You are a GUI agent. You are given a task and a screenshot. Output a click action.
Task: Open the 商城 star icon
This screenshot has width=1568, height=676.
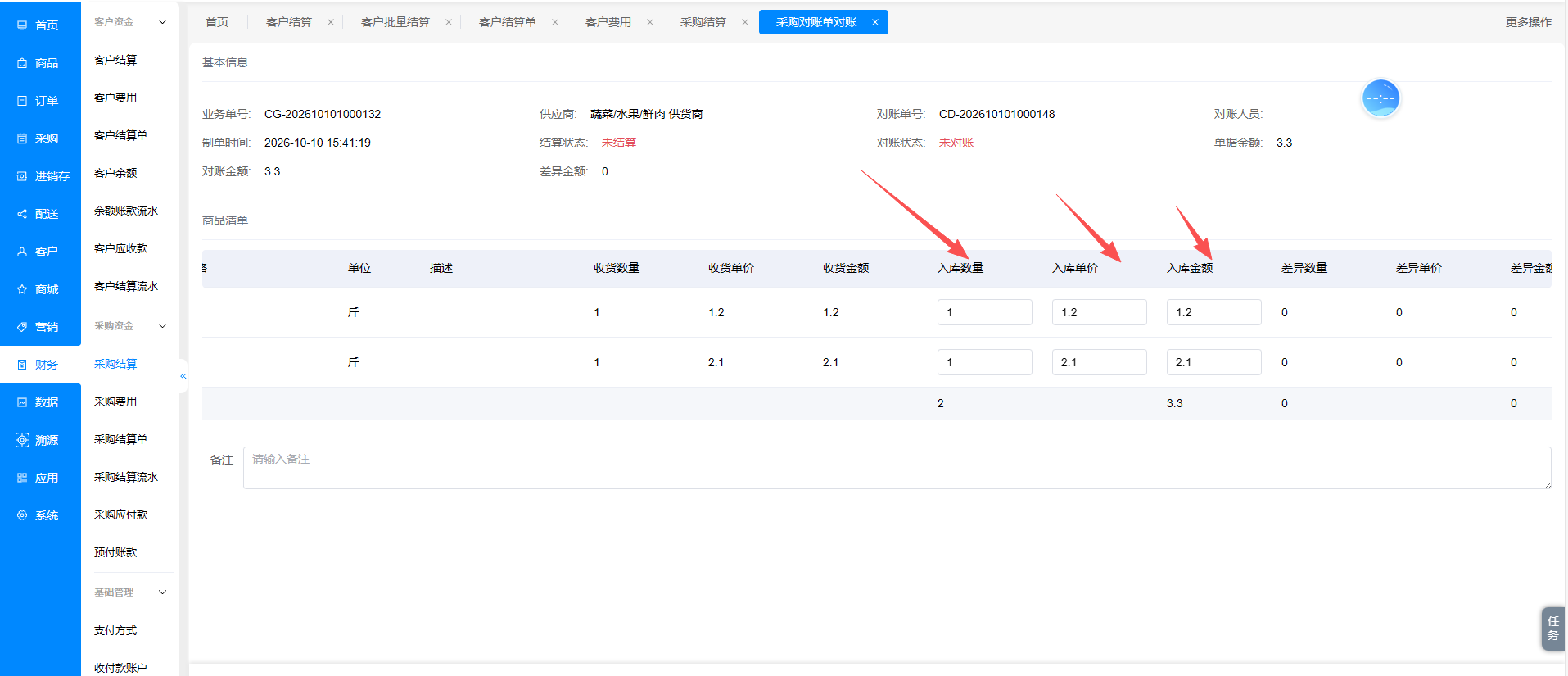(22, 289)
